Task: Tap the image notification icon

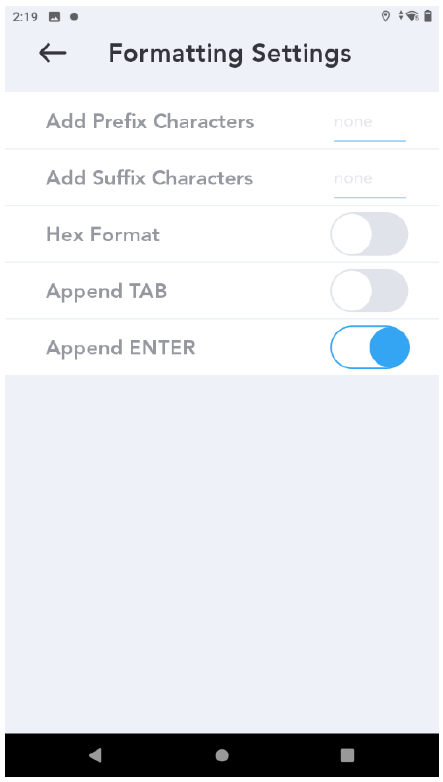Action: 54,17
